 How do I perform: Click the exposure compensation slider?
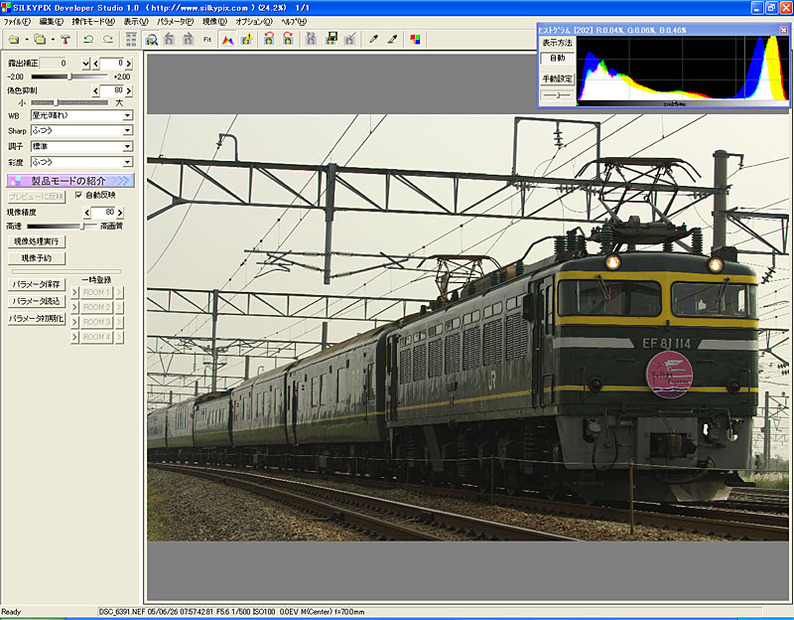[69, 76]
